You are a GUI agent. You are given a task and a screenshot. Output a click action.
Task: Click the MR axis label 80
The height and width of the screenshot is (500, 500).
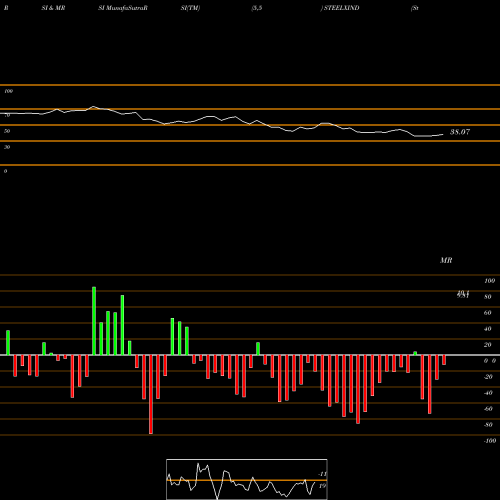point(488,297)
